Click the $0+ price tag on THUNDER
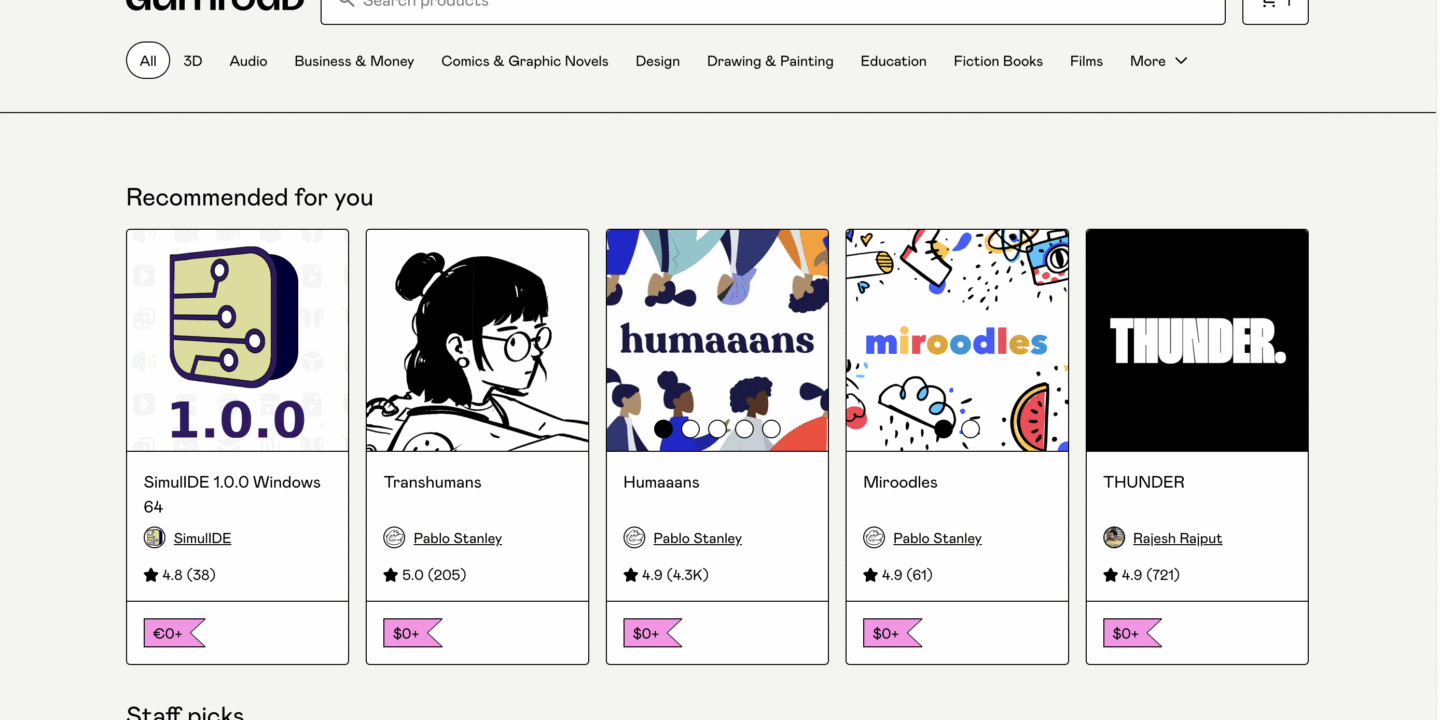The image size is (1440, 720). tap(1132, 633)
